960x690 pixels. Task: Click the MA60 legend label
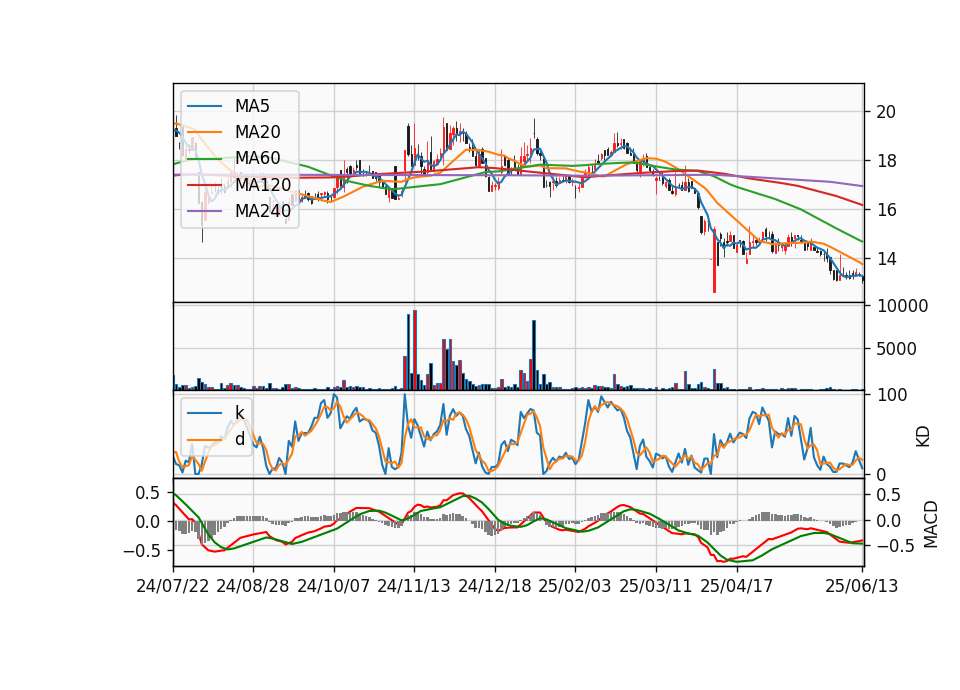257,158
